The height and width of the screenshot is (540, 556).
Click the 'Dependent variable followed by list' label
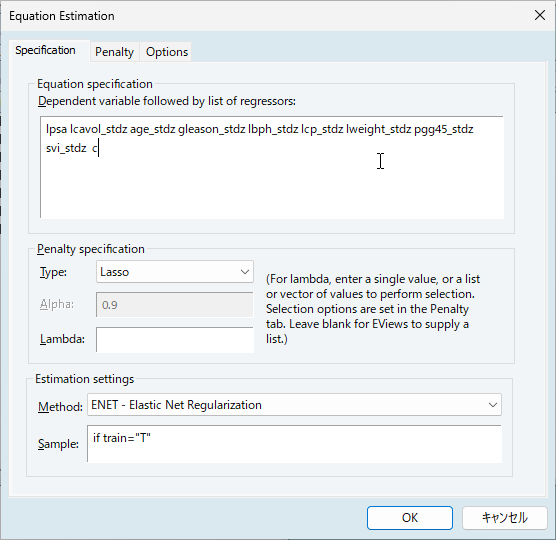(167, 101)
